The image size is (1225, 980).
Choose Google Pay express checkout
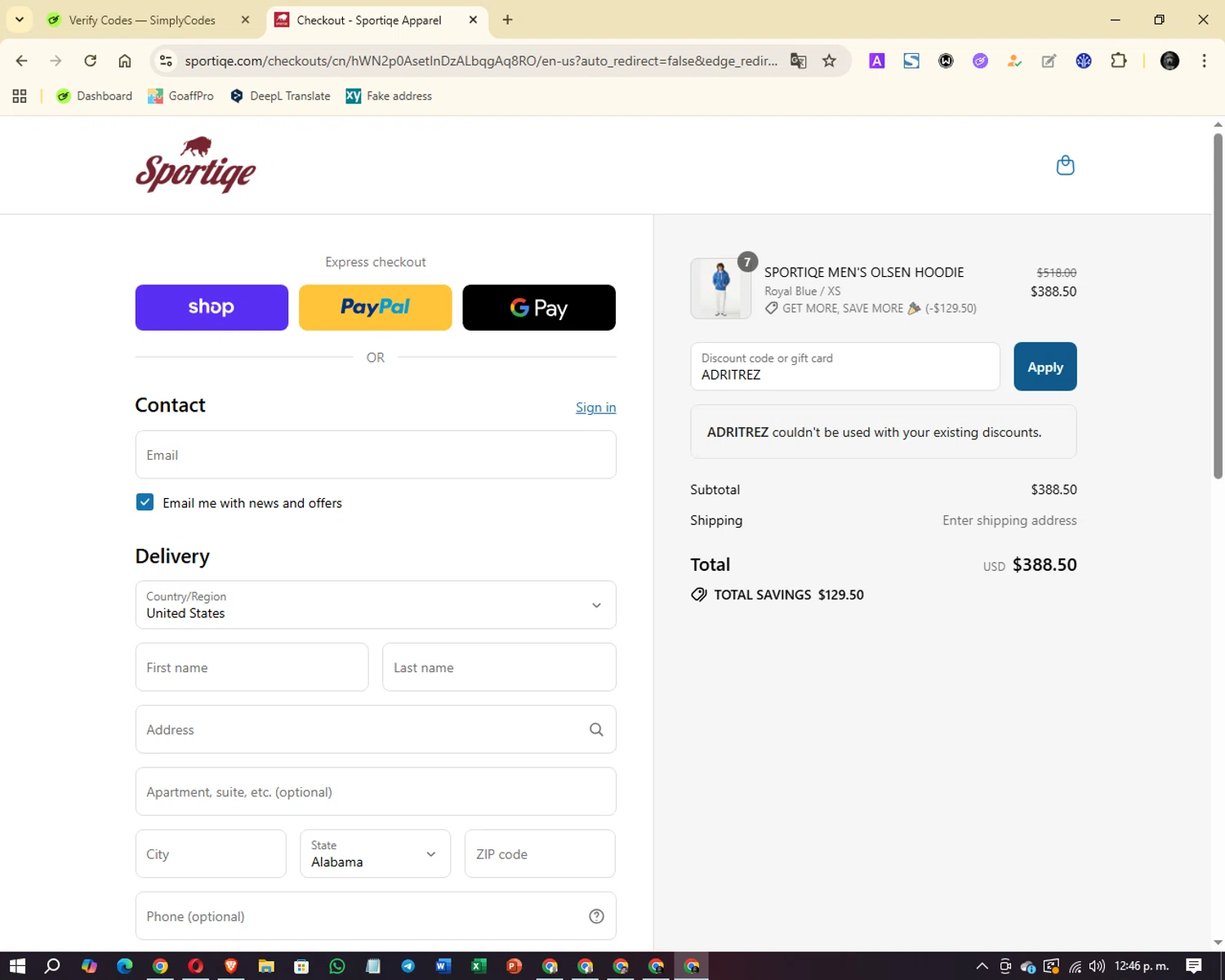point(539,307)
